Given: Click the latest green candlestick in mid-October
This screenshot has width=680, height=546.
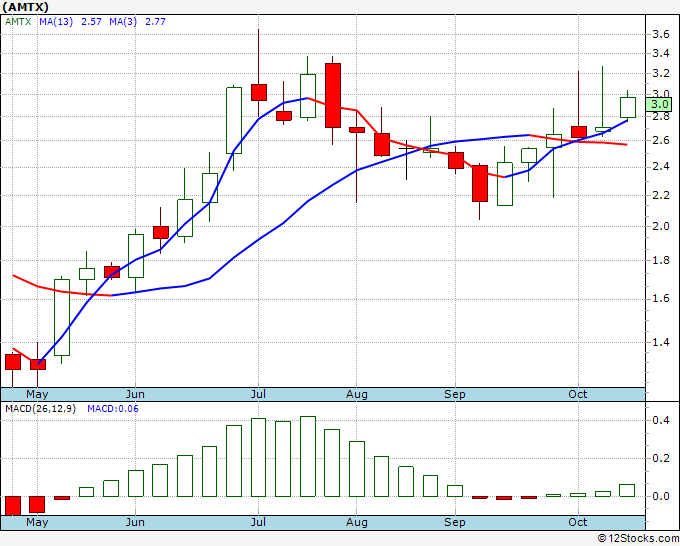Looking at the screenshot, I should pos(628,107).
